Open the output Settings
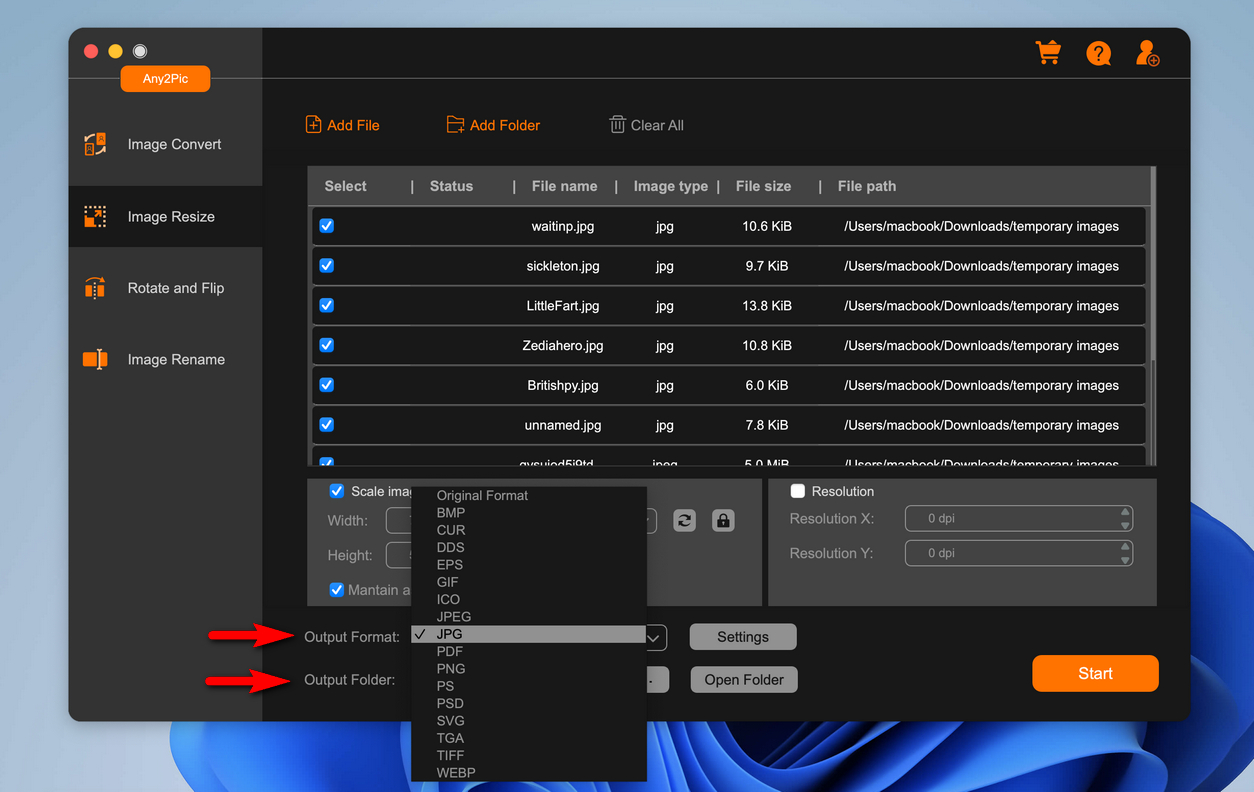 coord(743,636)
